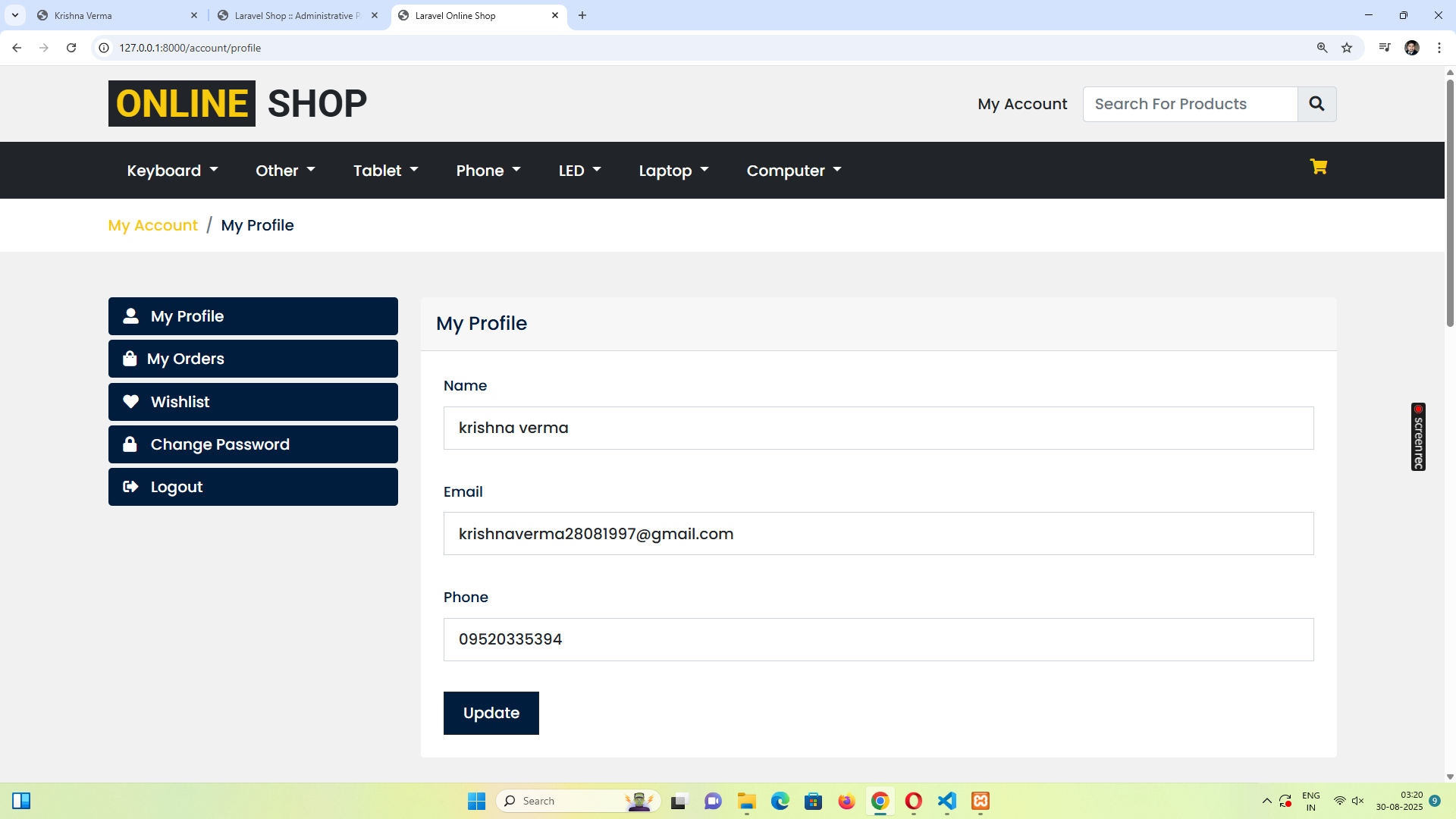
Task: Open the media control icon in toolbar
Action: [x=1384, y=48]
